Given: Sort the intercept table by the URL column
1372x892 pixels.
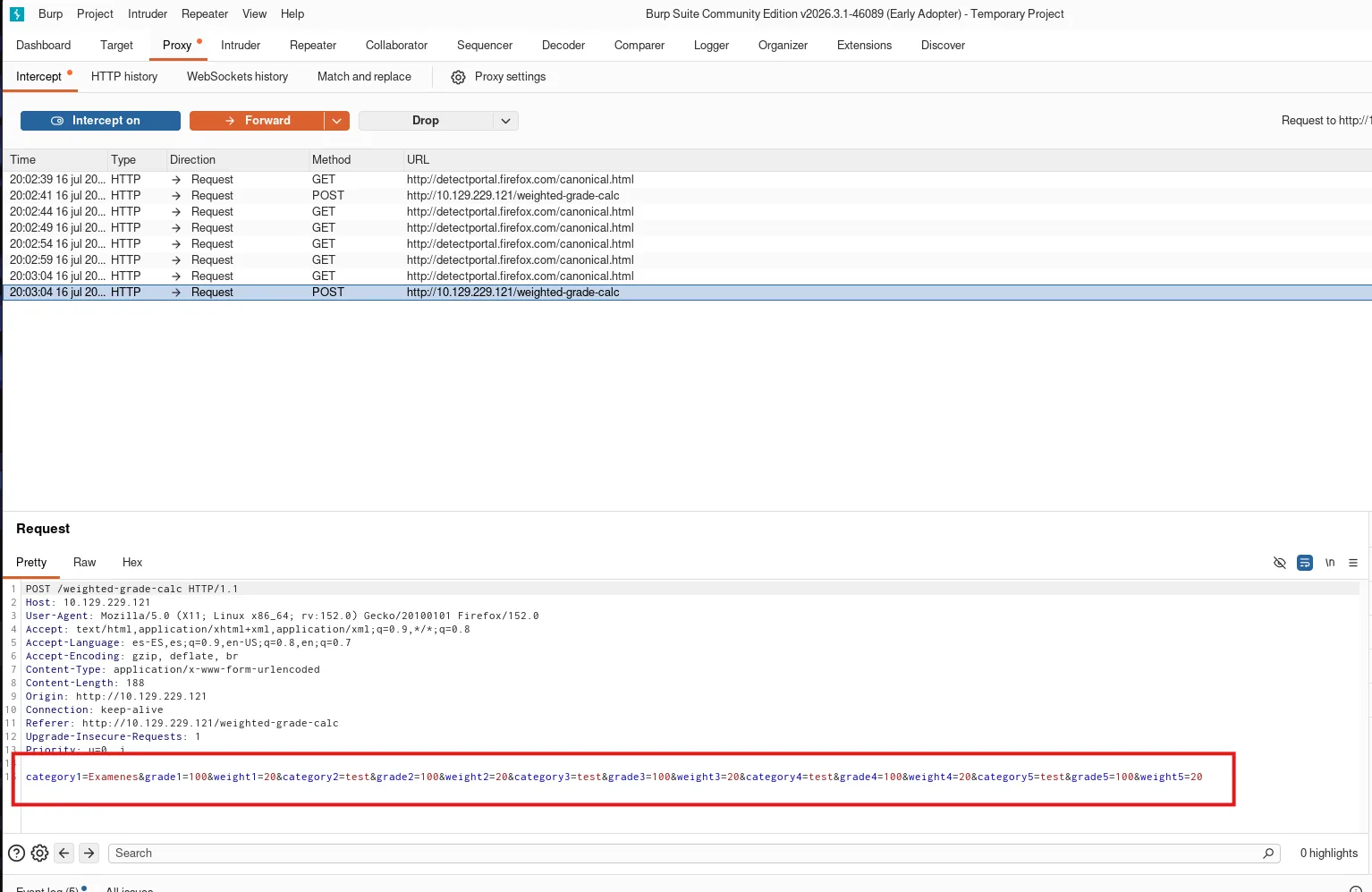Looking at the screenshot, I should point(887,160).
